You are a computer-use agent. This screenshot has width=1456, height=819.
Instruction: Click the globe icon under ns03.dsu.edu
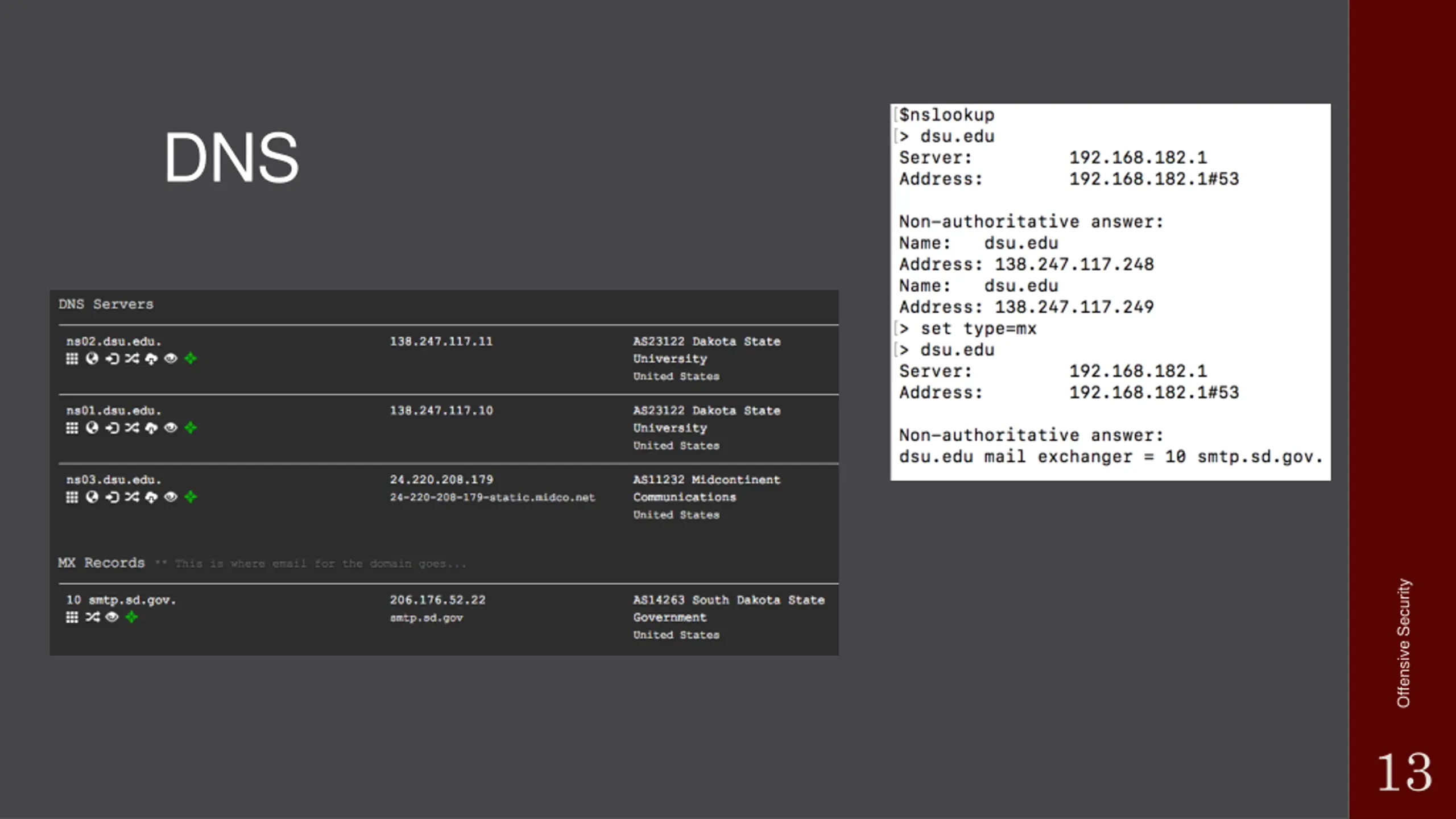pyautogui.click(x=92, y=497)
